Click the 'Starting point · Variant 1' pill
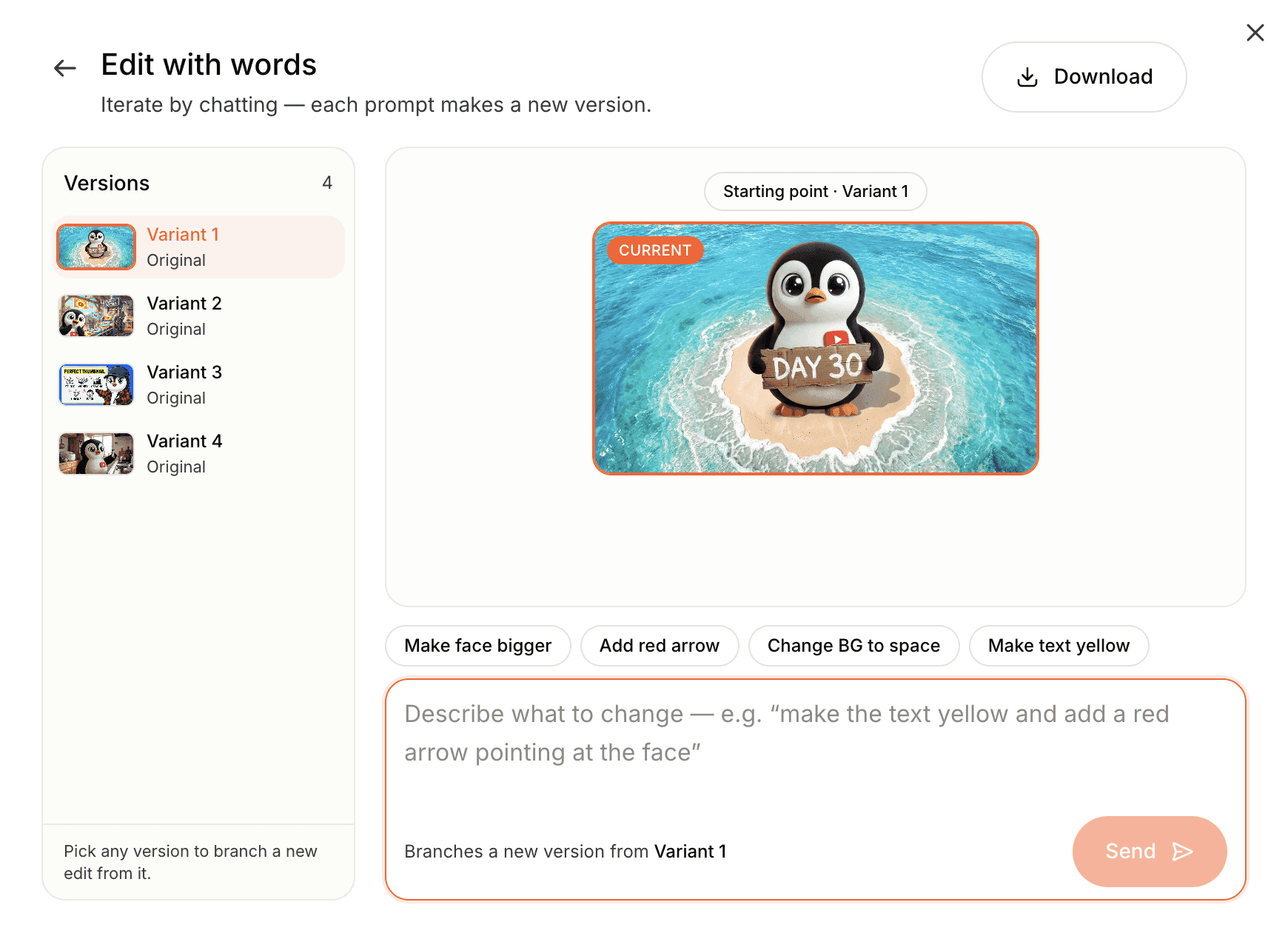The image size is (1288, 942). coord(815,192)
